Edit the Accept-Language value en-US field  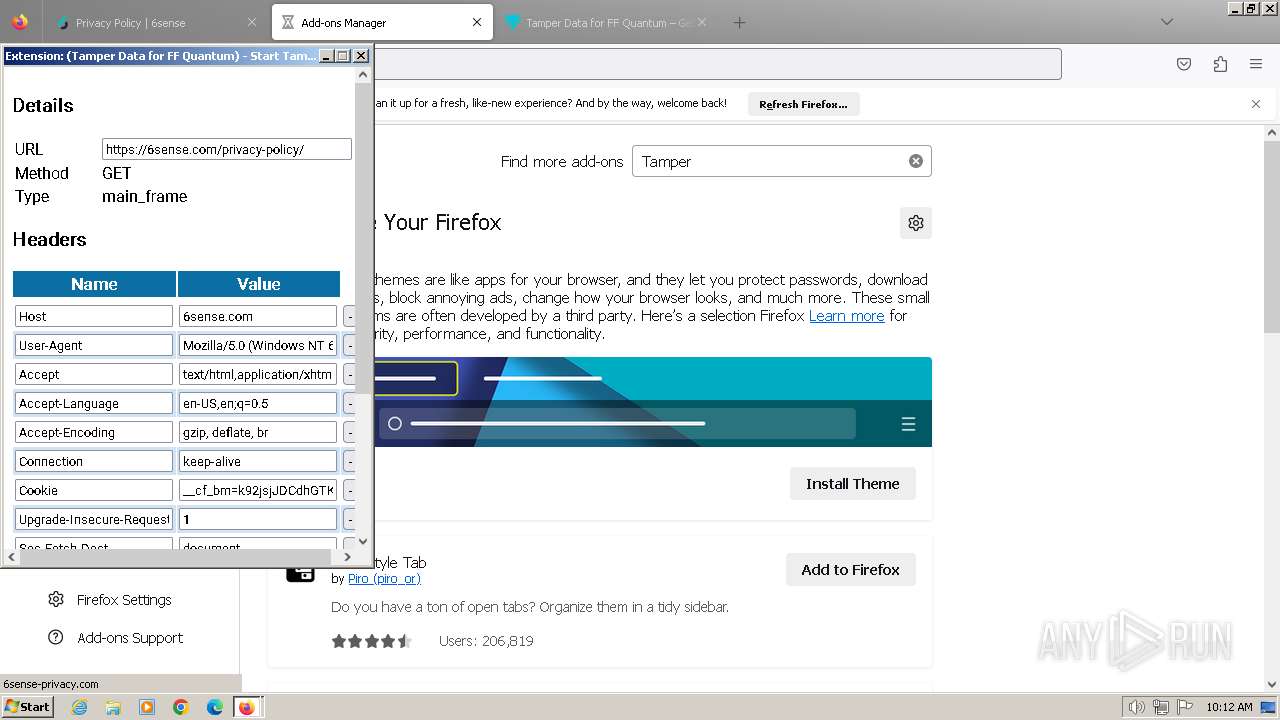(x=258, y=403)
